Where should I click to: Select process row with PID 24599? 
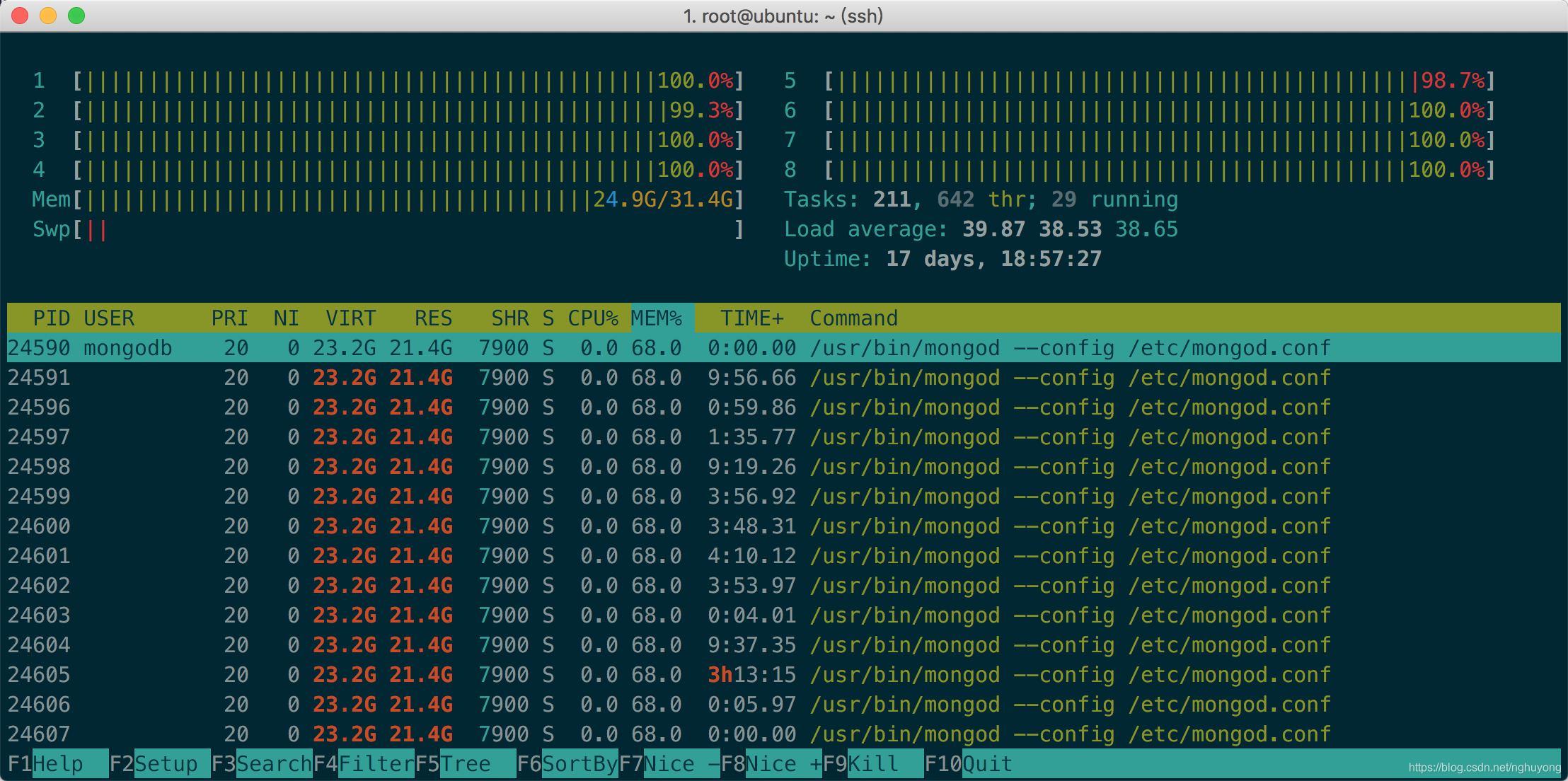pyautogui.click(x=784, y=497)
